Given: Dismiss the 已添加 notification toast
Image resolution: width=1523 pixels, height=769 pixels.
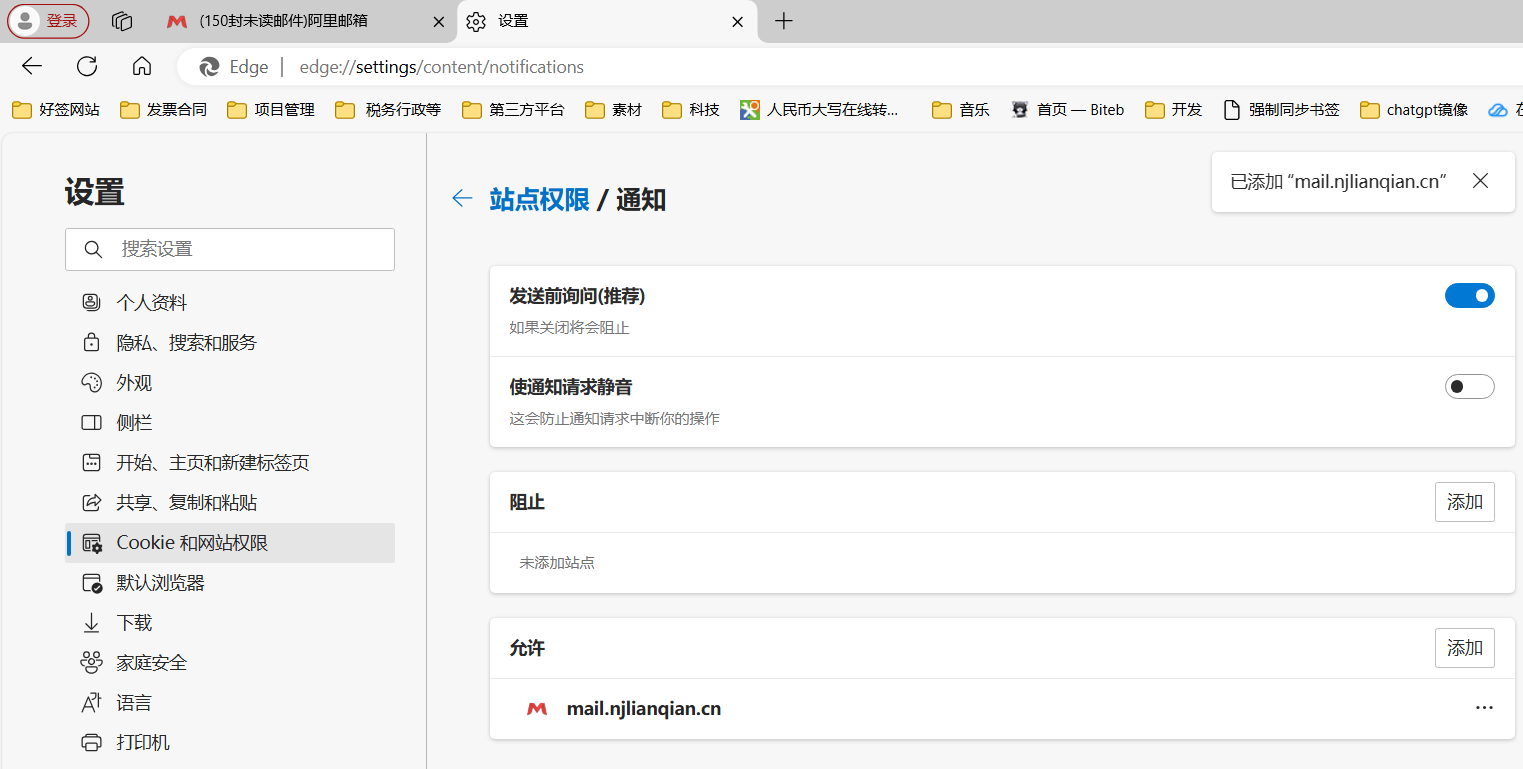Looking at the screenshot, I should [x=1480, y=181].
